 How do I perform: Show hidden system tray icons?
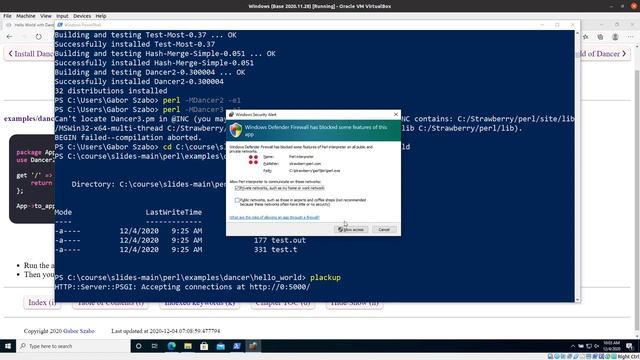(573, 346)
